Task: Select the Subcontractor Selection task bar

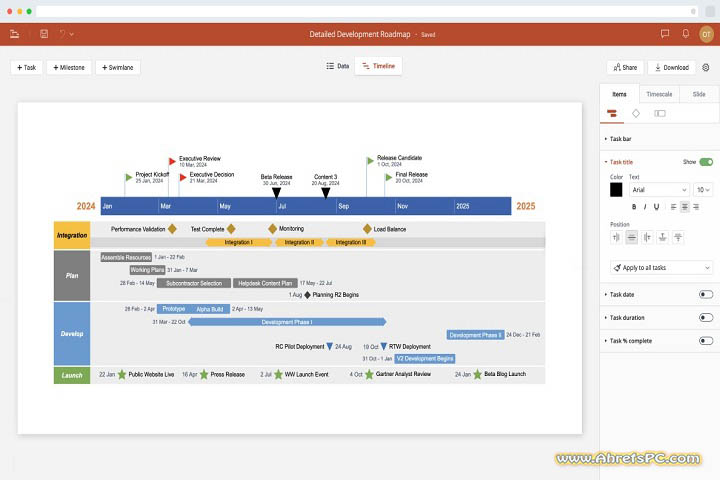Action: (x=194, y=283)
